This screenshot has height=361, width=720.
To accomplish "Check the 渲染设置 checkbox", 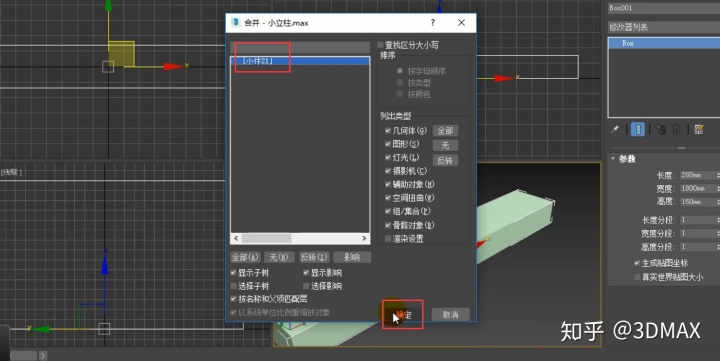I will [388, 239].
